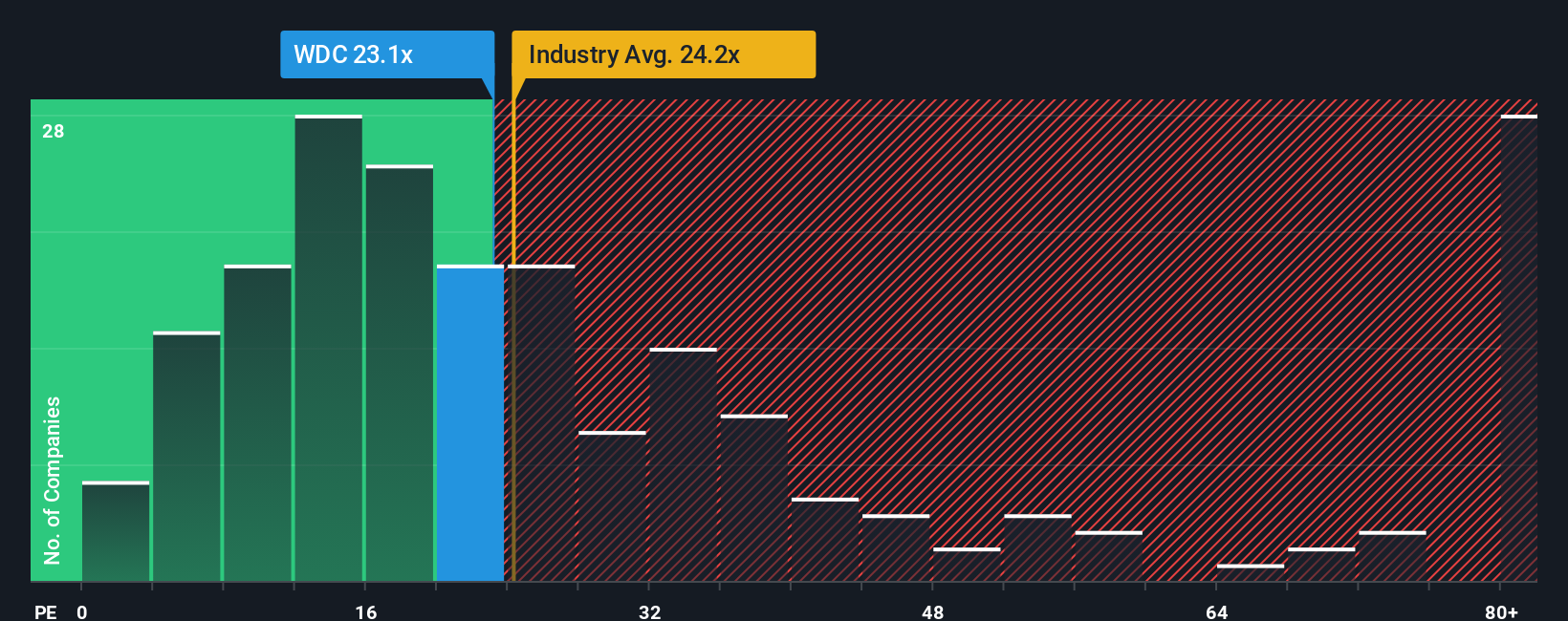Click the first green bar at PE 0

(x=116, y=531)
